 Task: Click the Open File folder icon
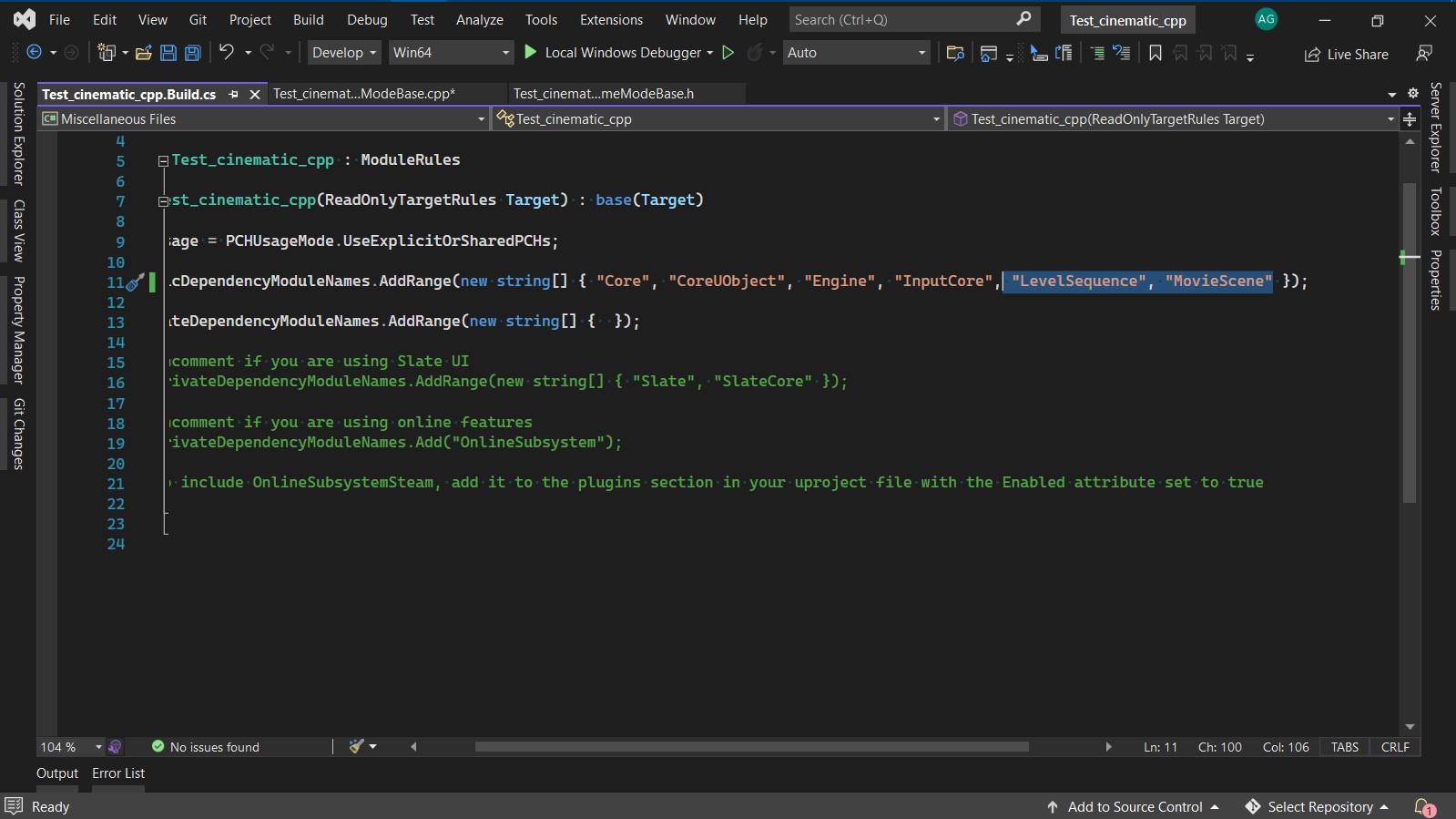143,53
